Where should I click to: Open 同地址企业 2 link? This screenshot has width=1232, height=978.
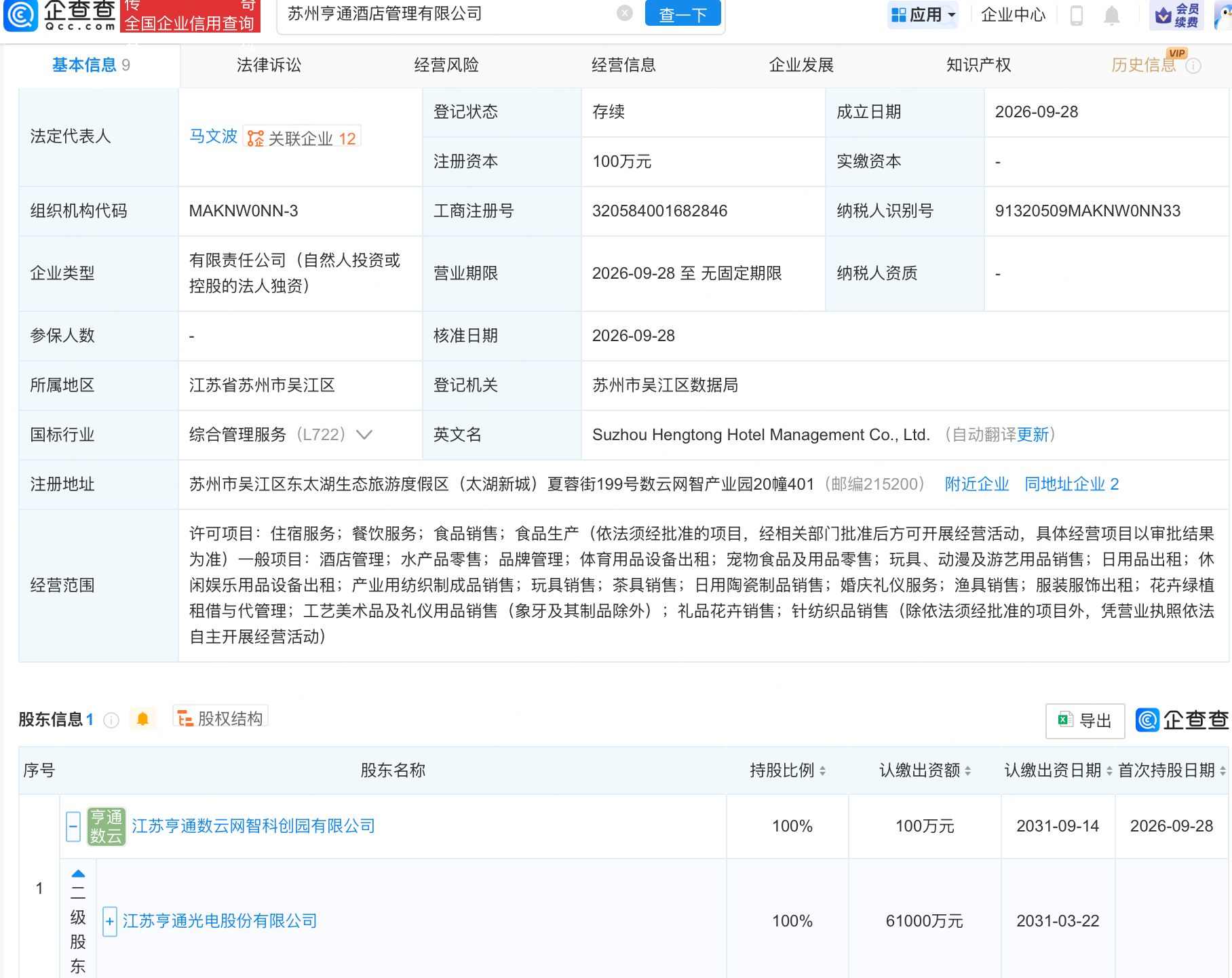[1072, 484]
